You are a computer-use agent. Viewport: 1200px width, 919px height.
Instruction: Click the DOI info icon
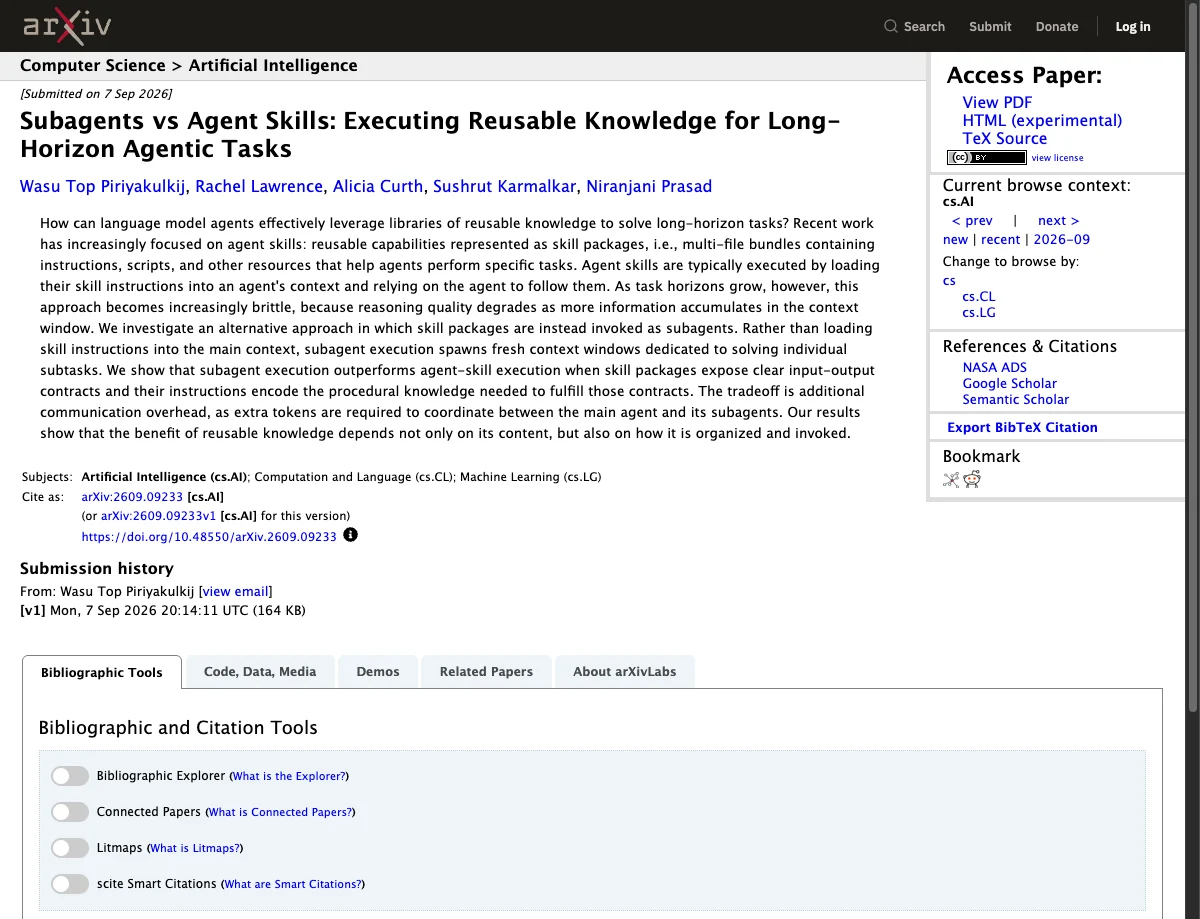click(x=350, y=535)
